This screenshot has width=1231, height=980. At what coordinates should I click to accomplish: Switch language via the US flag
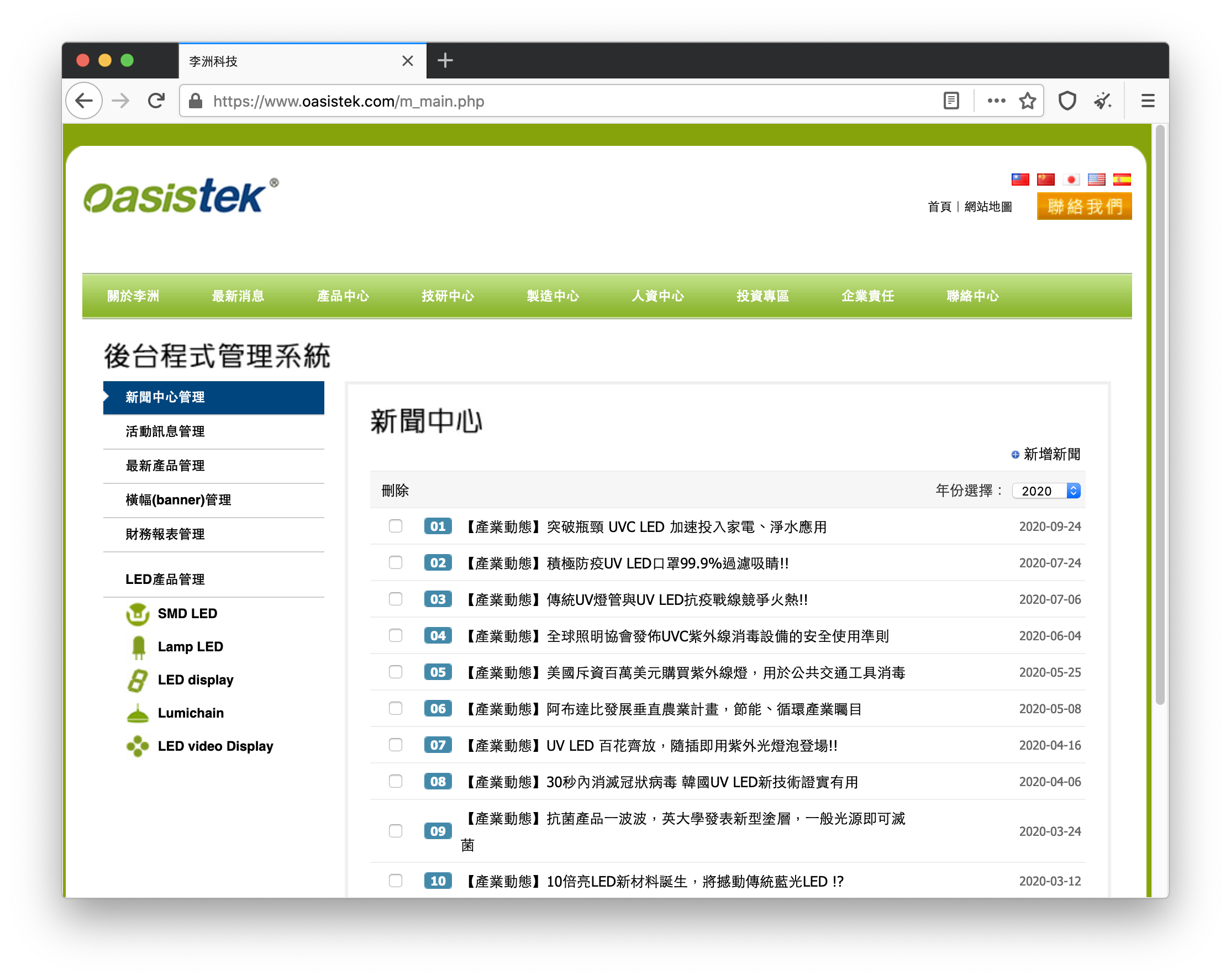point(1096,180)
